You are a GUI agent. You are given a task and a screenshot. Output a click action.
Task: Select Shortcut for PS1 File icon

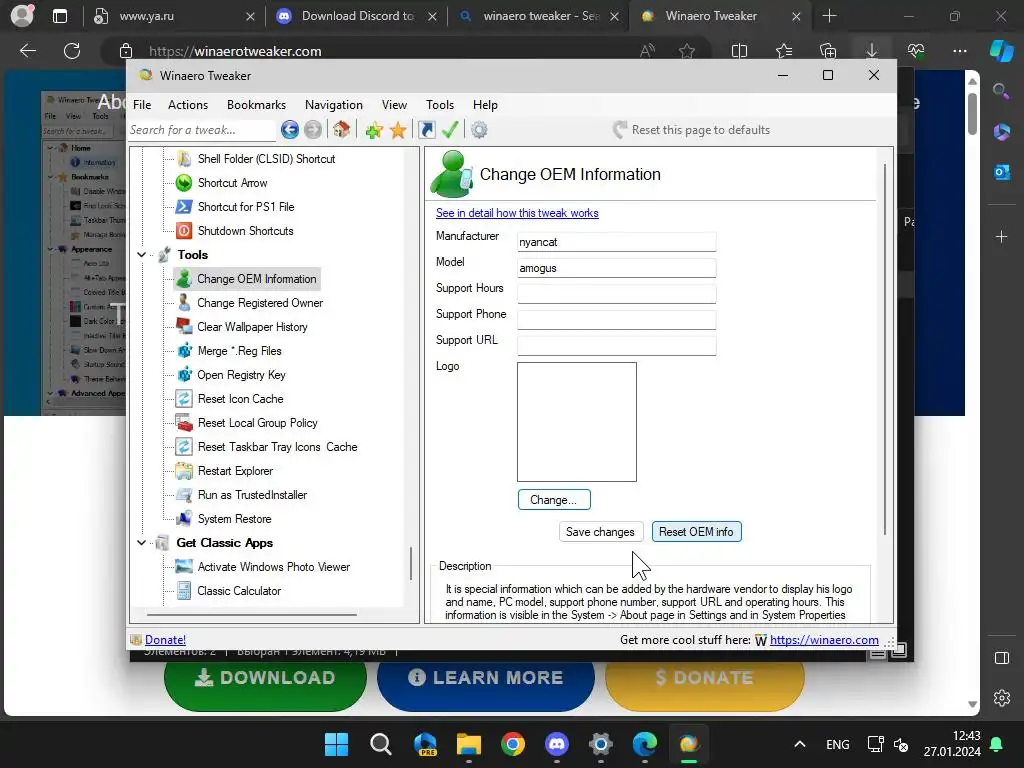184,207
